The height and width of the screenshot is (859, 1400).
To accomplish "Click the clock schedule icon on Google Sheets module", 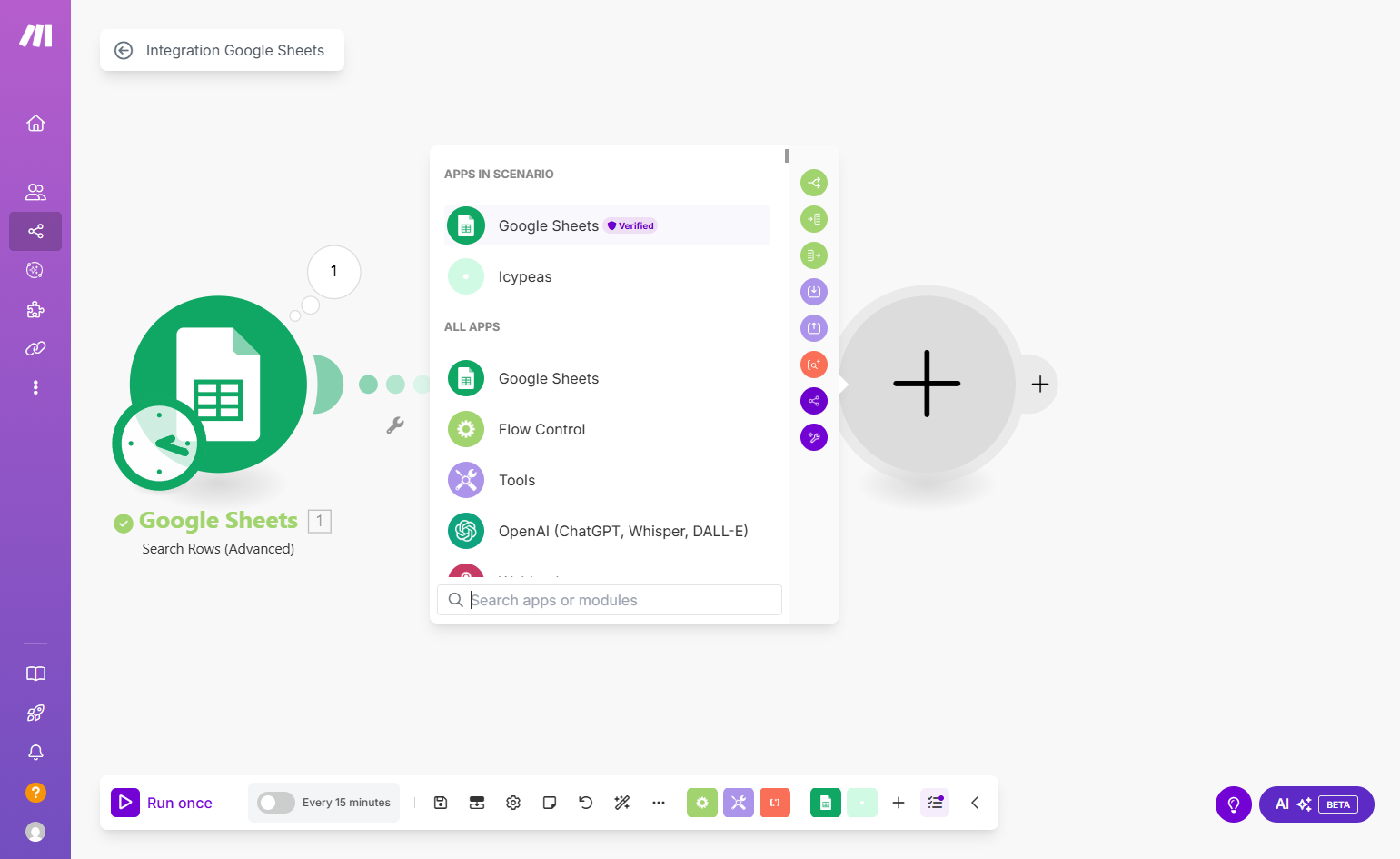I will click(x=159, y=445).
